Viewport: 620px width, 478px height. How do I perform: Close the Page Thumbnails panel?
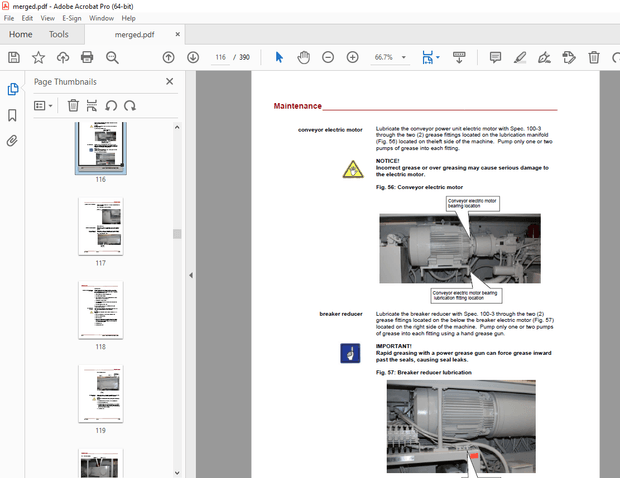pyautogui.click(x=170, y=81)
